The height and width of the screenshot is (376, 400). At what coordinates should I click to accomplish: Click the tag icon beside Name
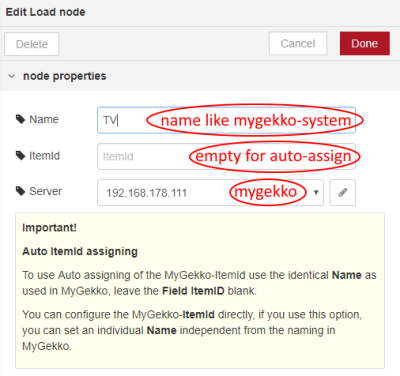coord(20,119)
